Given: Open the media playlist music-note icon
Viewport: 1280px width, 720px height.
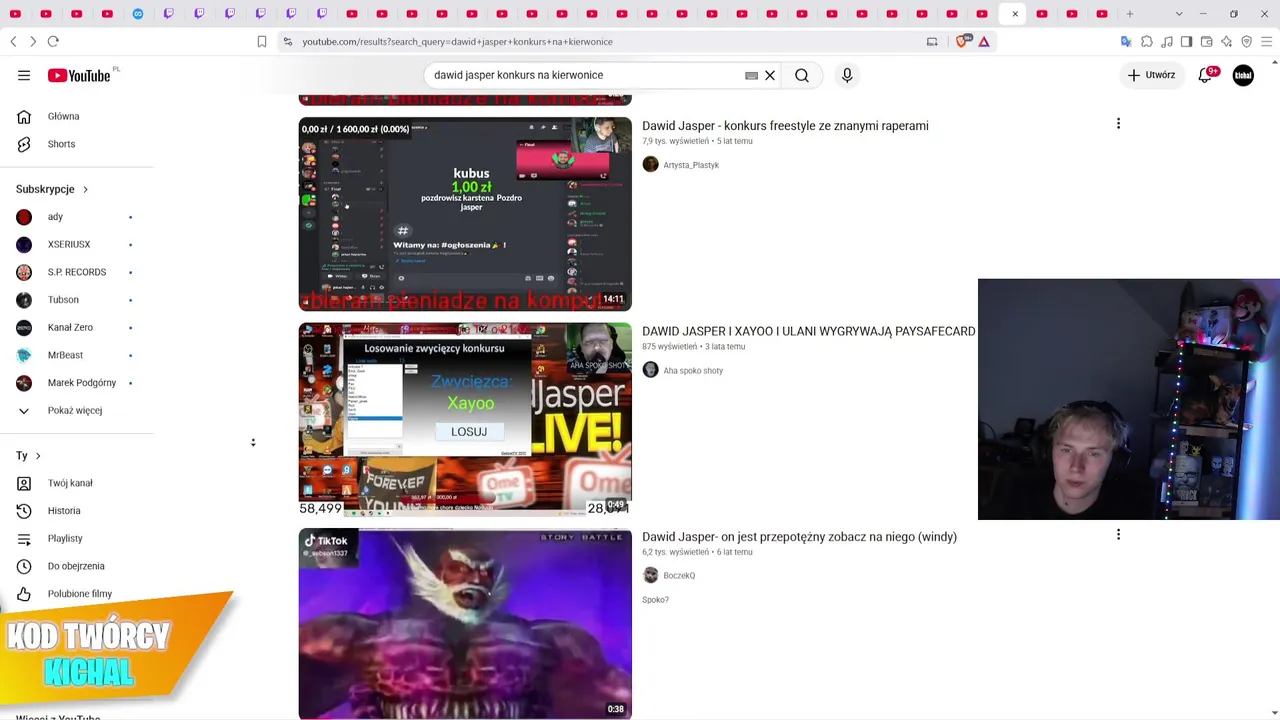Looking at the screenshot, I should (1166, 41).
